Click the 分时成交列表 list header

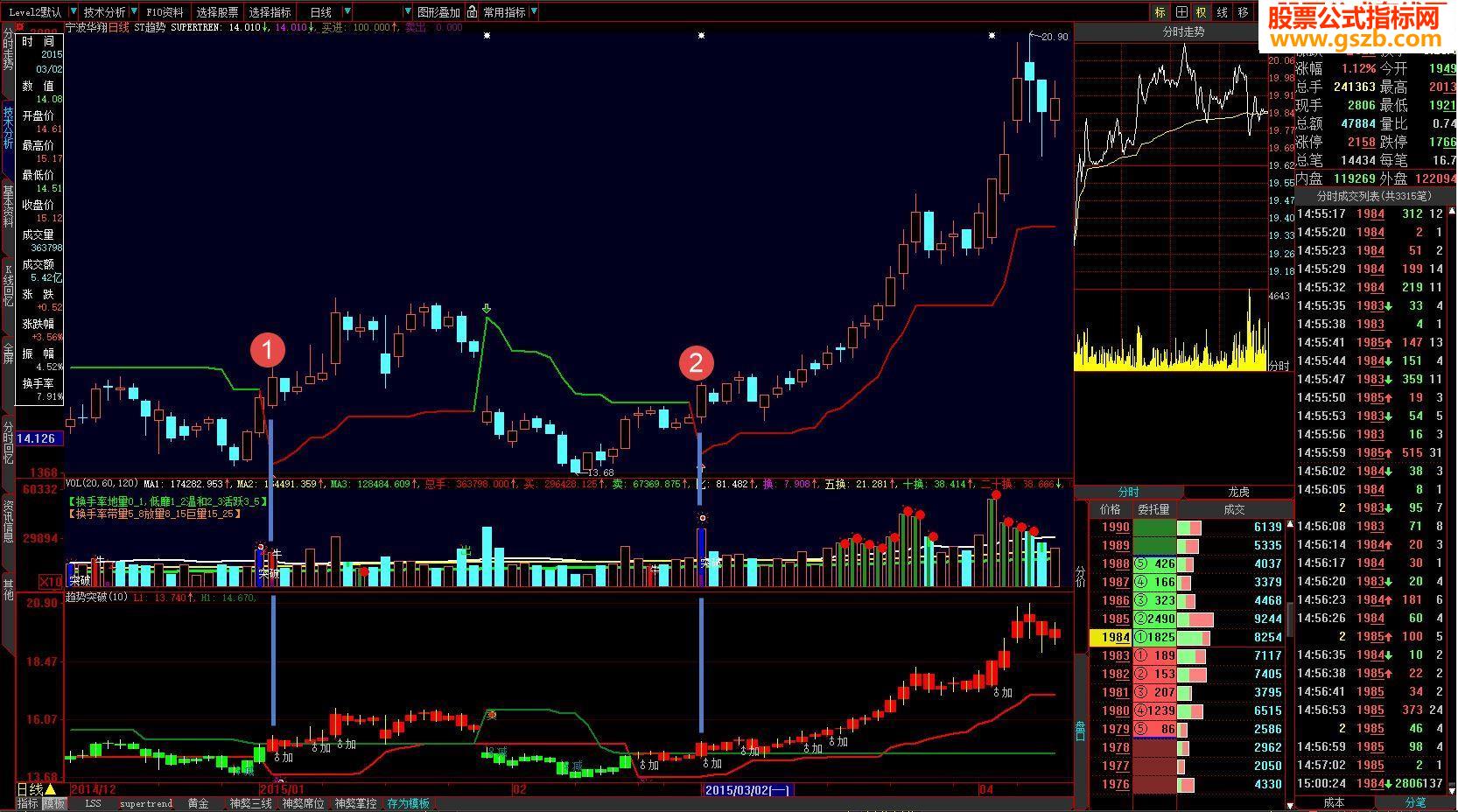pos(1374,197)
